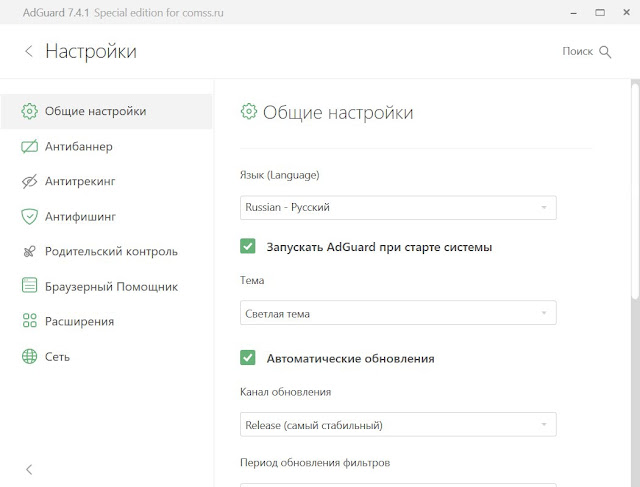Click the search magnifier icon
The image size is (640, 487).
pyautogui.click(x=605, y=52)
